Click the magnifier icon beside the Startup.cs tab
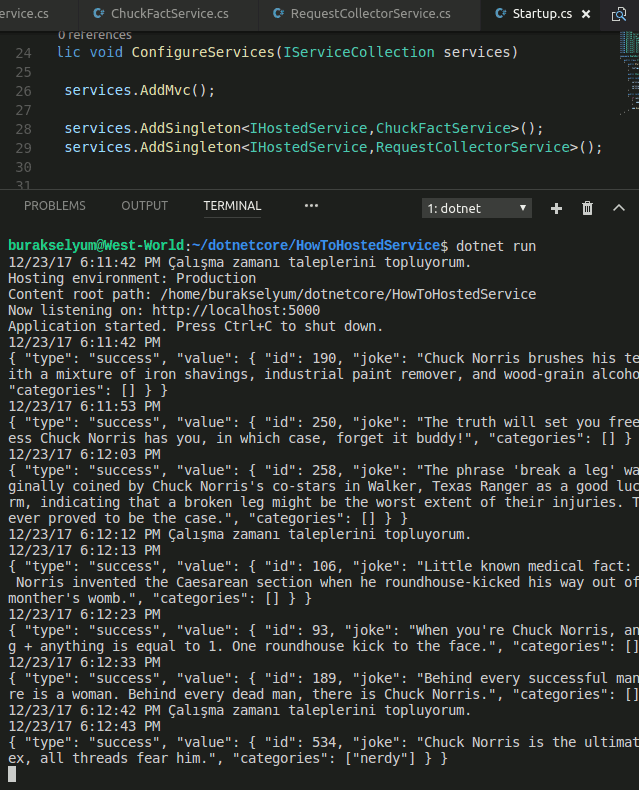Image resolution: width=639 pixels, height=790 pixels. pyautogui.click(x=619, y=14)
